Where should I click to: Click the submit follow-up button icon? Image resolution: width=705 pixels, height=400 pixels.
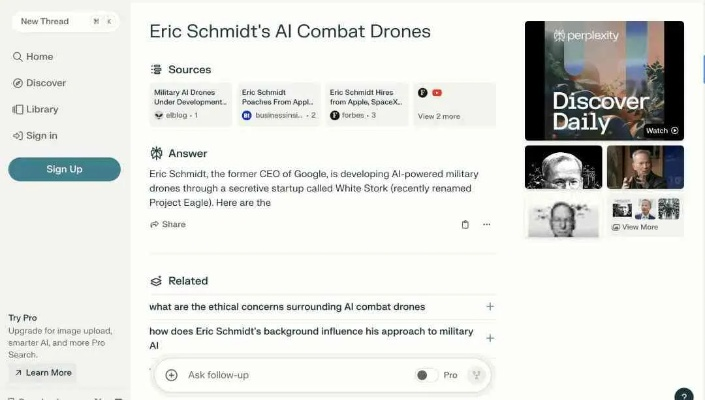point(476,375)
